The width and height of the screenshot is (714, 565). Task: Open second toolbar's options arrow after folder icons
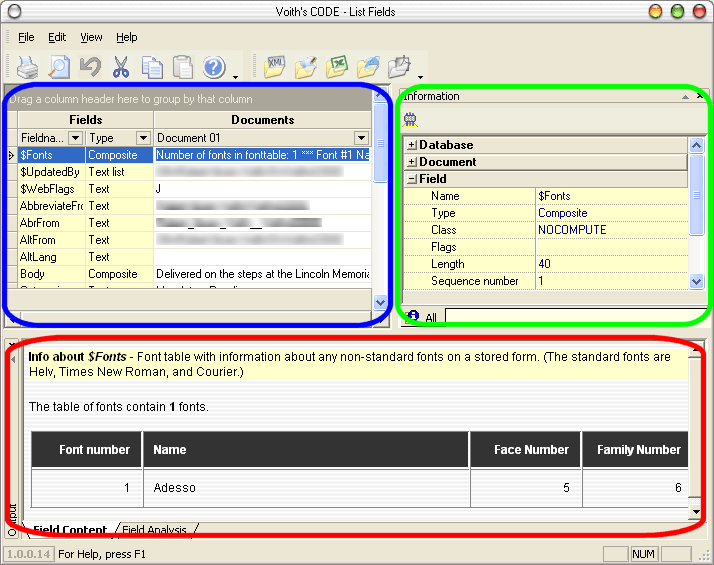420,77
